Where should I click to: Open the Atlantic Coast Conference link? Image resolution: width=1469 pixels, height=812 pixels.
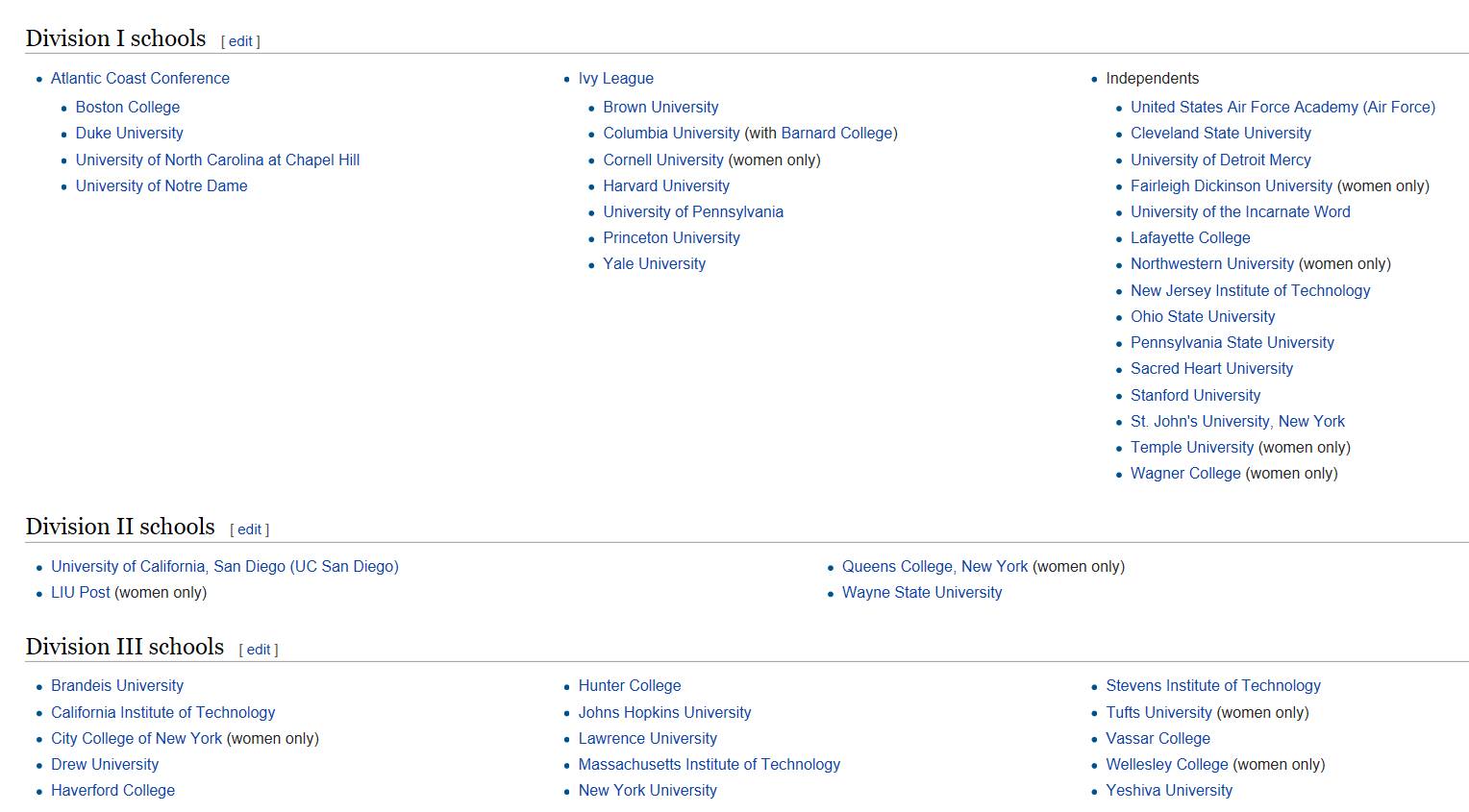140,79
